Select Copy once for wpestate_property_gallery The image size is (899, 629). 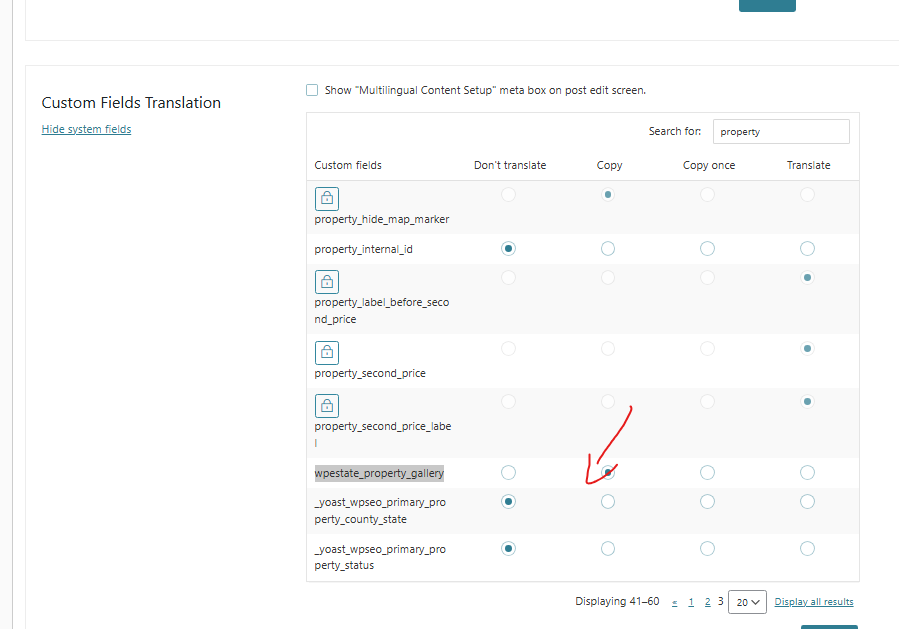708,472
